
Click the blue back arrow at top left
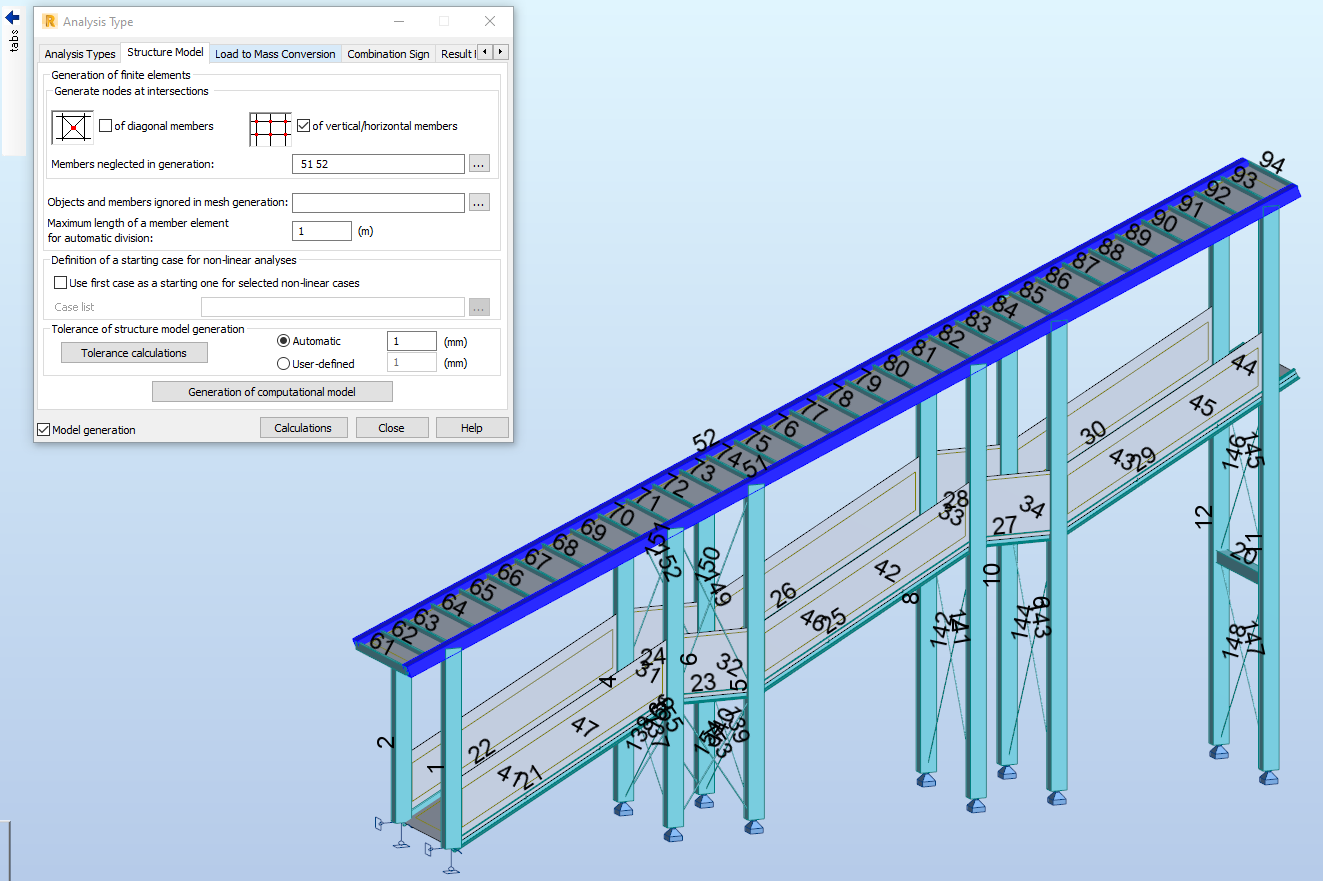[10, 16]
